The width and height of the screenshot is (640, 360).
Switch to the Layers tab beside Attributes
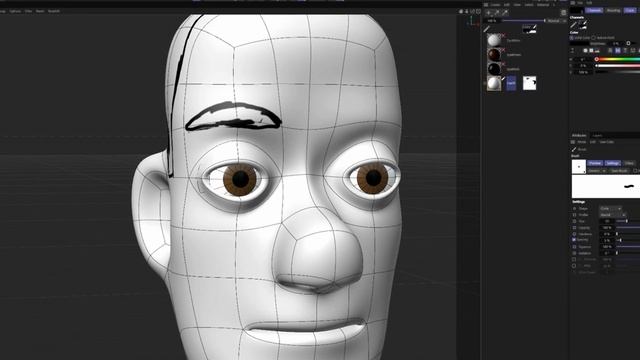[597, 135]
